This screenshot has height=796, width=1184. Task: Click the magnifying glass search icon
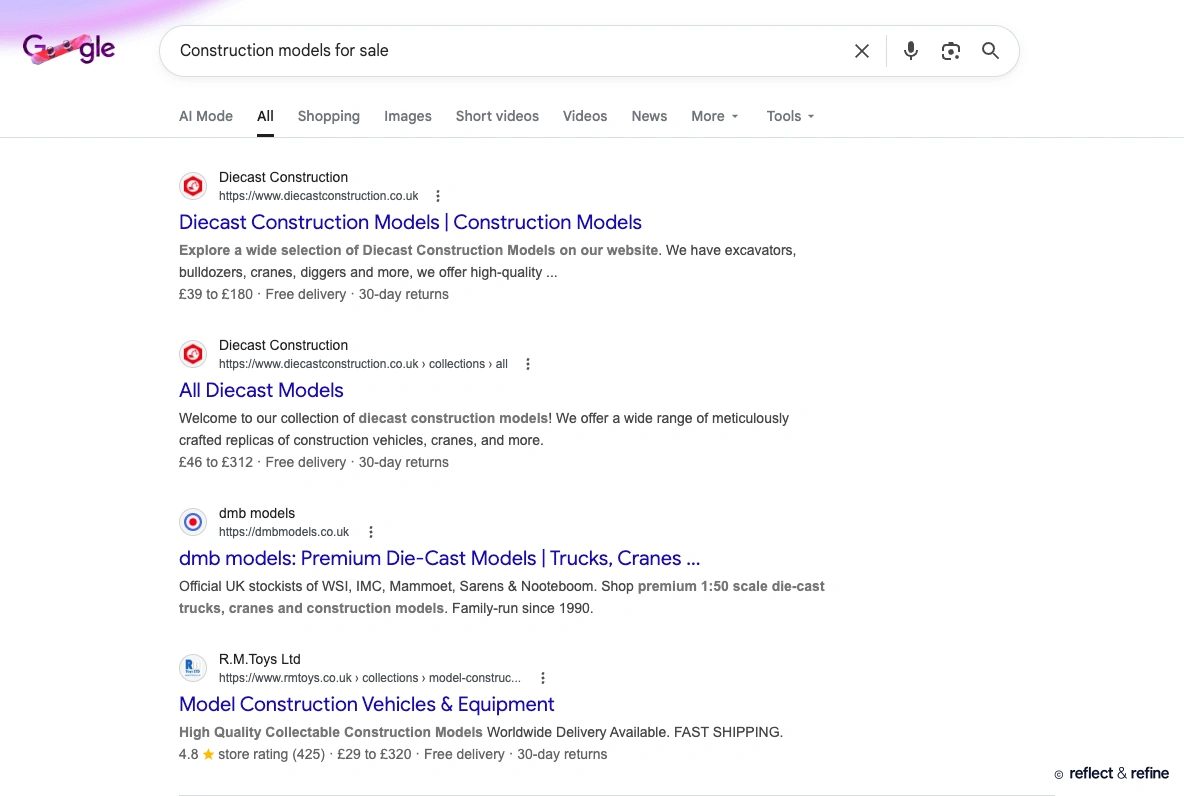click(990, 50)
